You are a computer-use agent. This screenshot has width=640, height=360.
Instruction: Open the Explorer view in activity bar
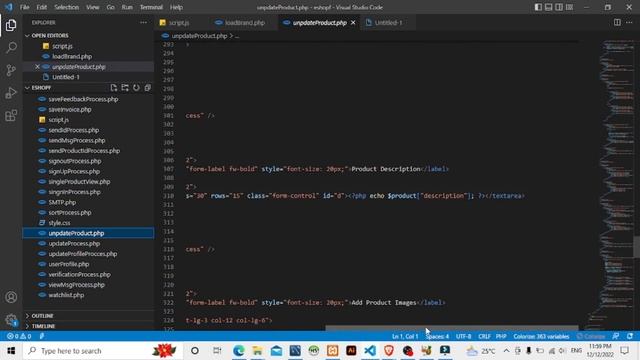pos(11,25)
